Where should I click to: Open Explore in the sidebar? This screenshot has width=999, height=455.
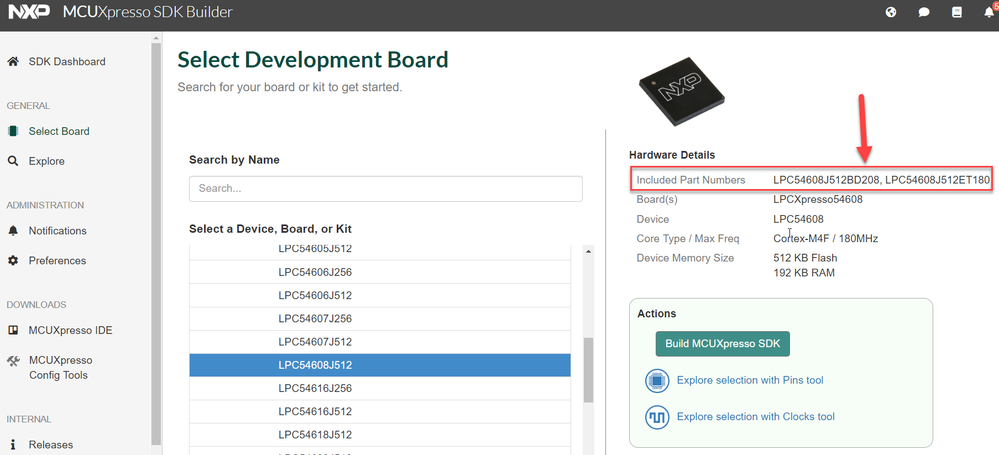point(46,161)
